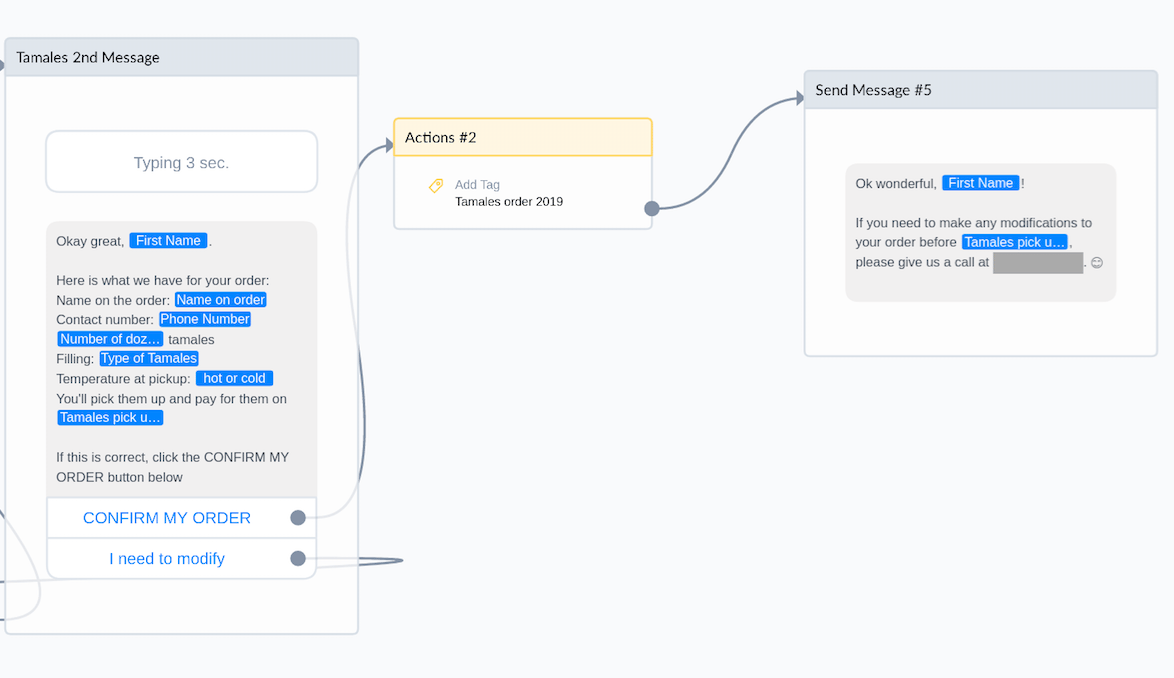The height and width of the screenshot is (678, 1174).
Task: Click First Name variable in Okay great message
Action: click(168, 241)
